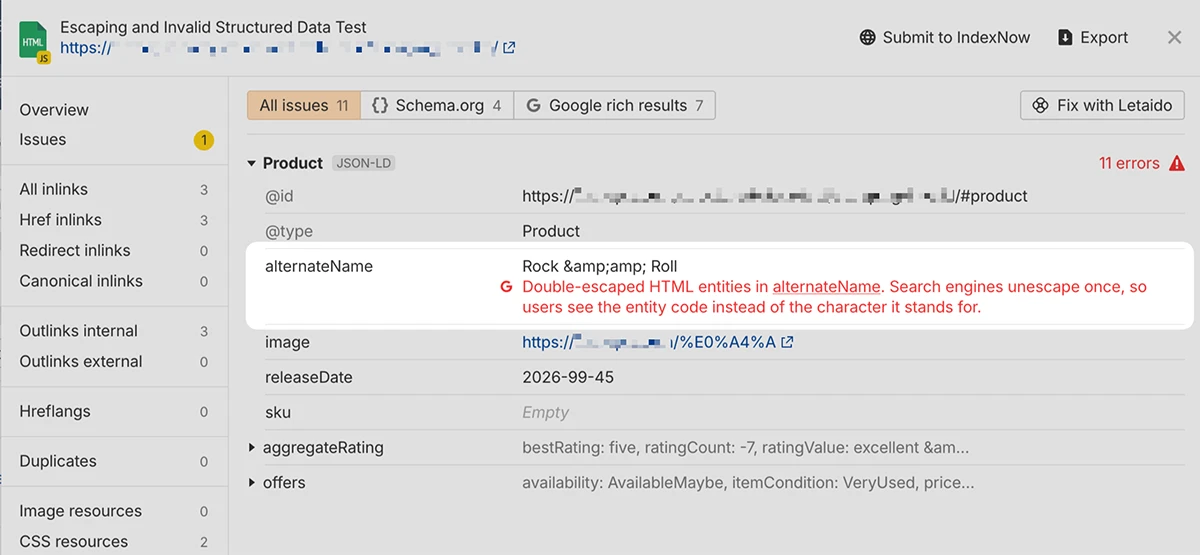Click the JSON-LD badge
This screenshot has height=555, width=1200.
(x=364, y=163)
